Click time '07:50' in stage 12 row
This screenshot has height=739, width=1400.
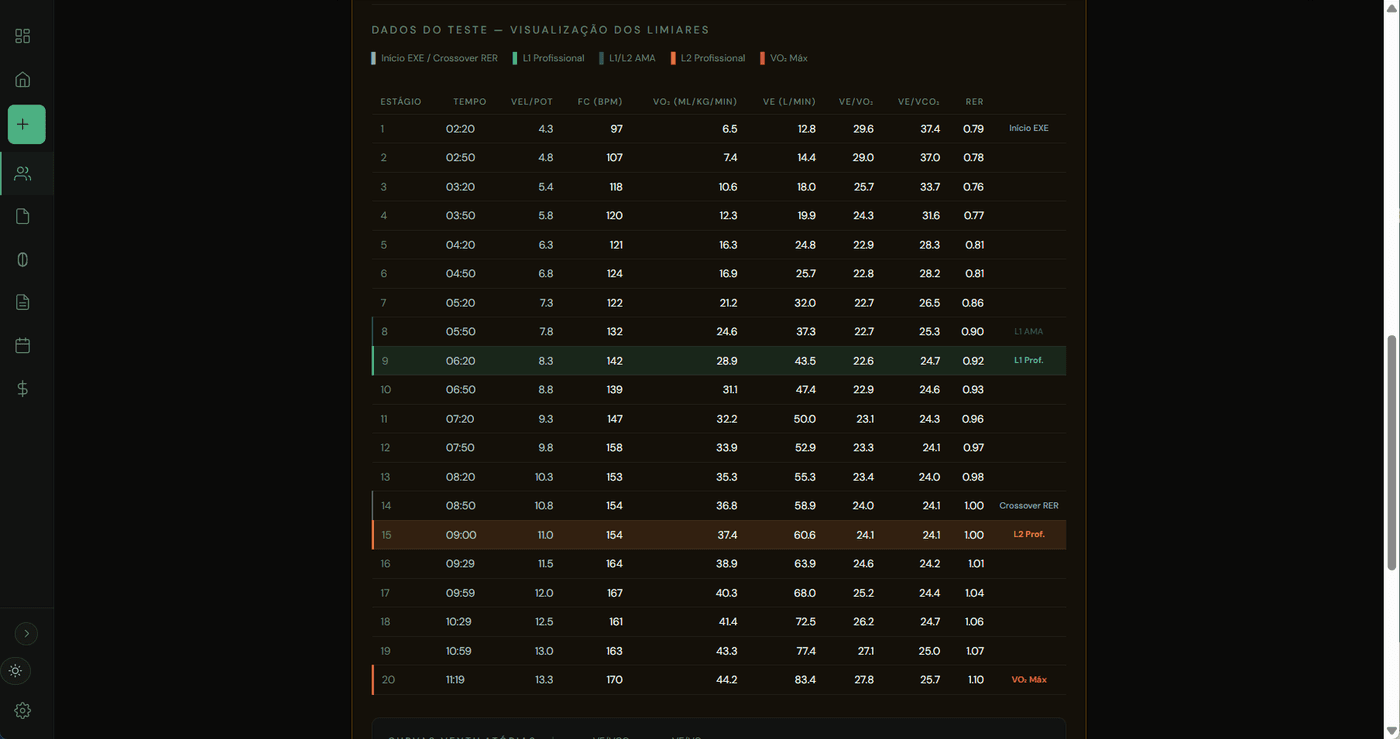coord(460,448)
